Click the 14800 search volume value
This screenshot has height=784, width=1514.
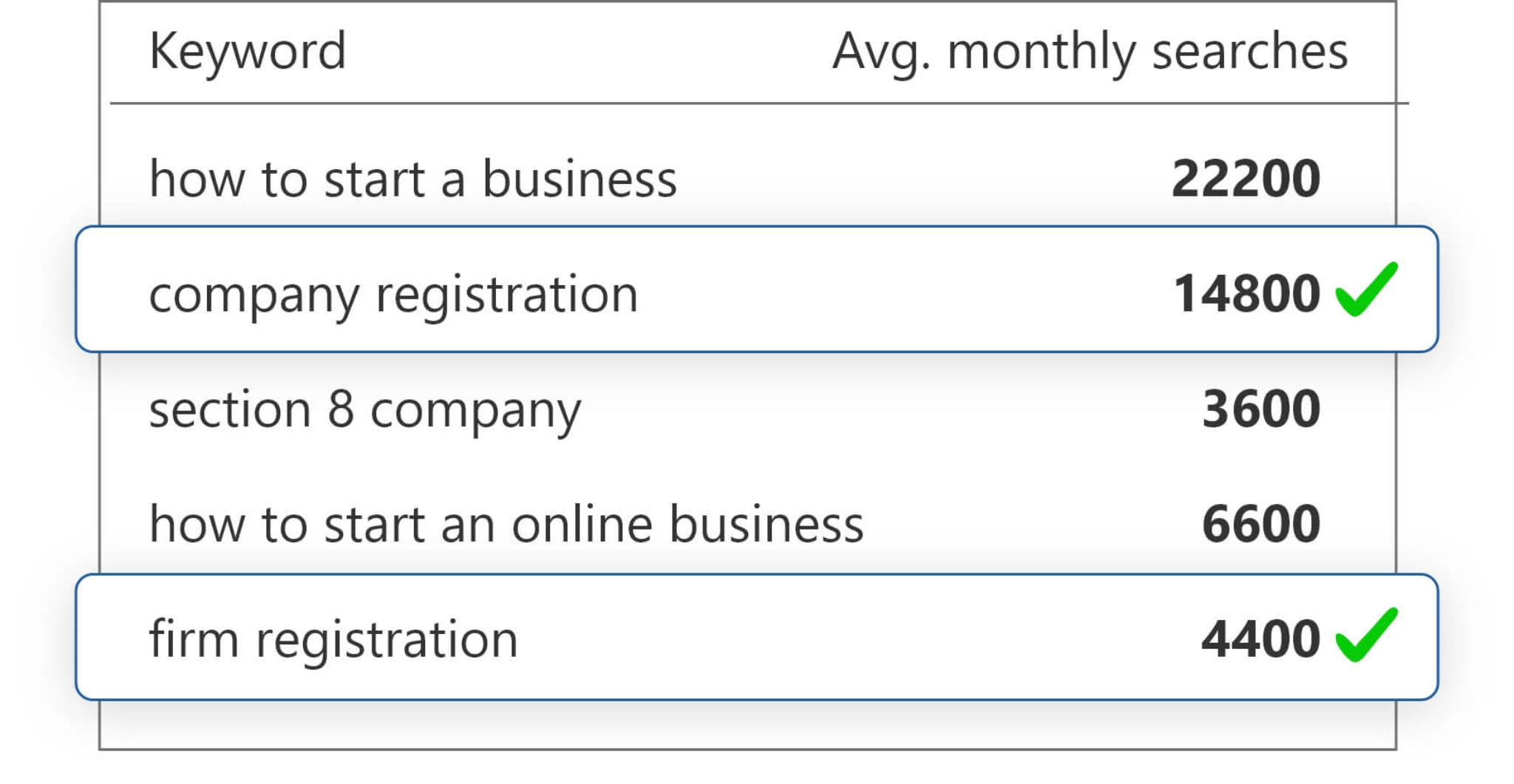tap(1247, 294)
